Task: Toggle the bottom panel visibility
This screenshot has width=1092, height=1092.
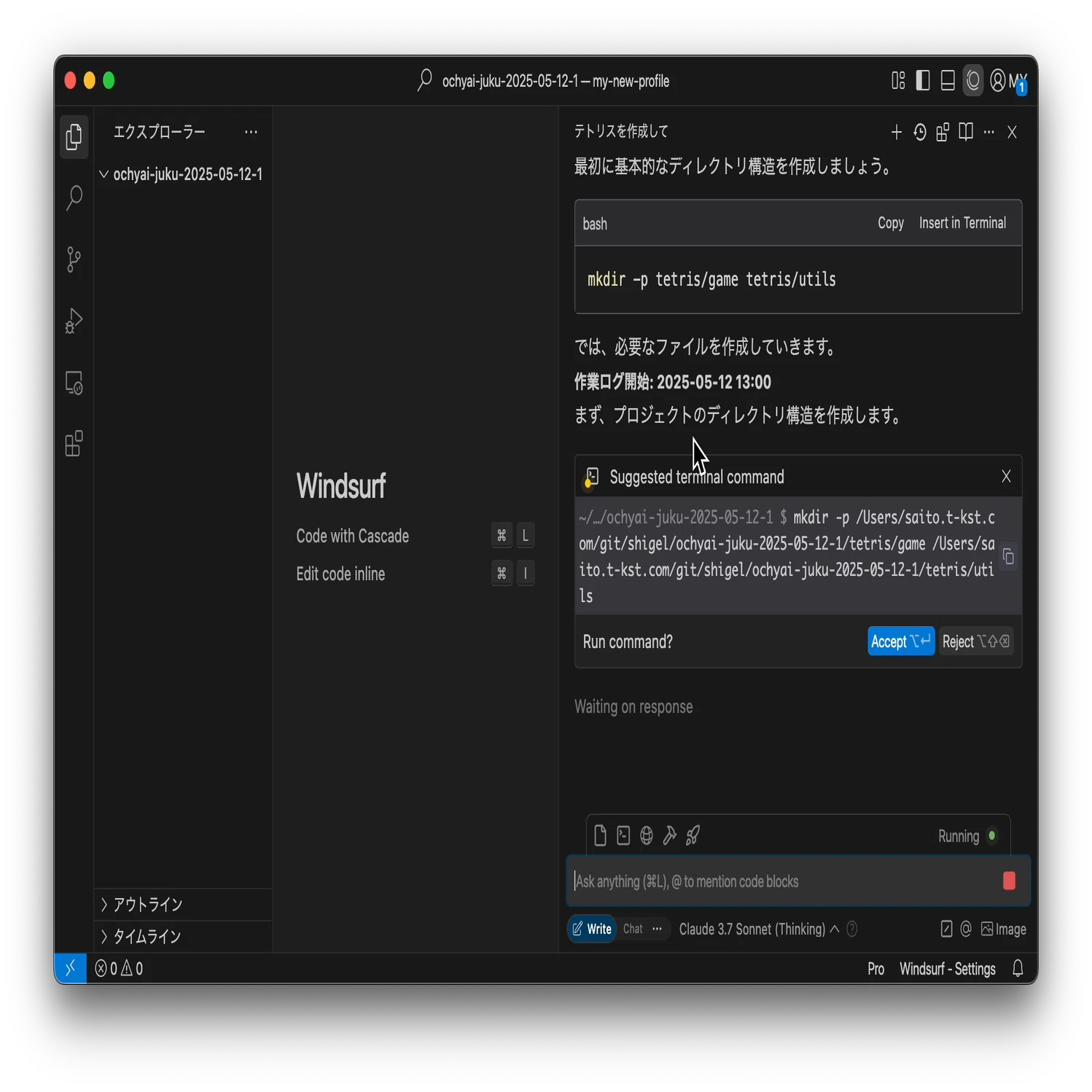Action: (948, 80)
